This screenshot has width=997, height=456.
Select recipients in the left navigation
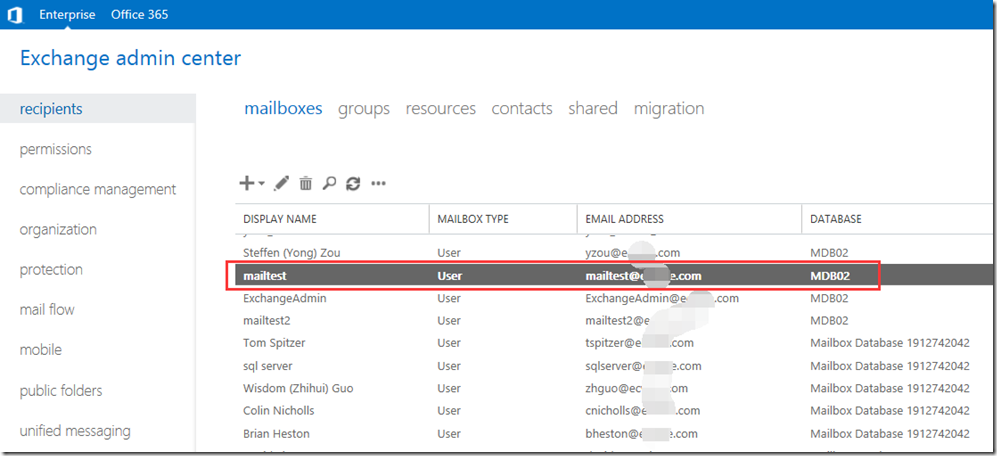tap(98, 109)
